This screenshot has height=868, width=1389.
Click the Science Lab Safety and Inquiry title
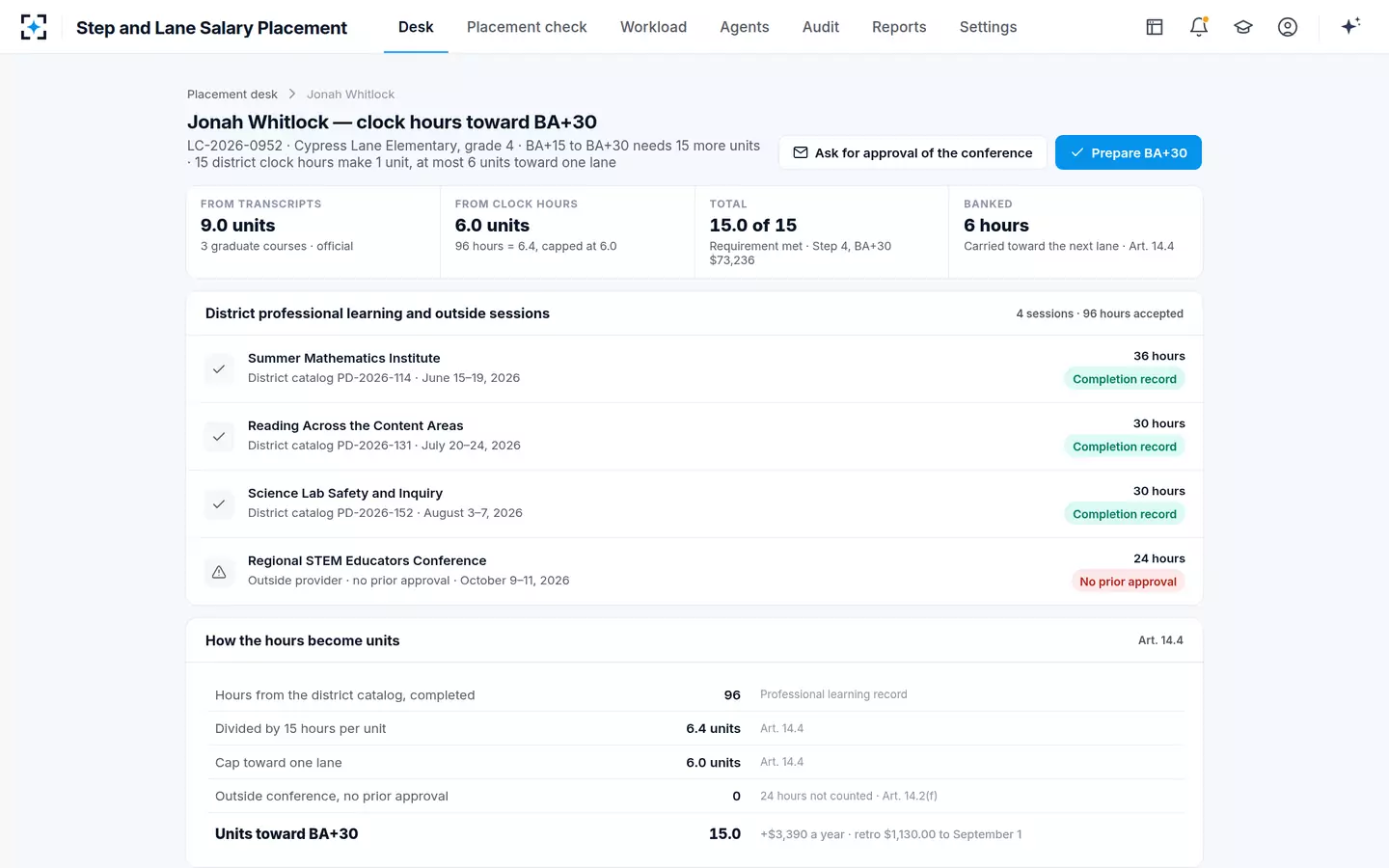click(345, 493)
